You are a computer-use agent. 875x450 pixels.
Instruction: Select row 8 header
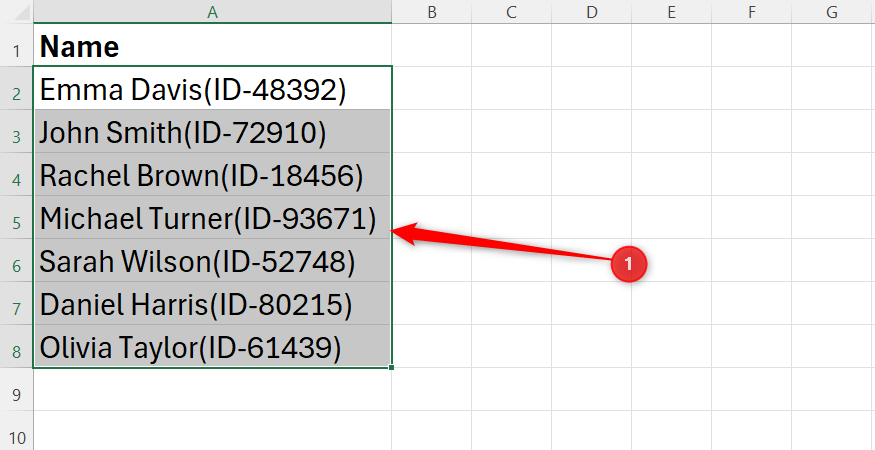[x=16, y=346]
